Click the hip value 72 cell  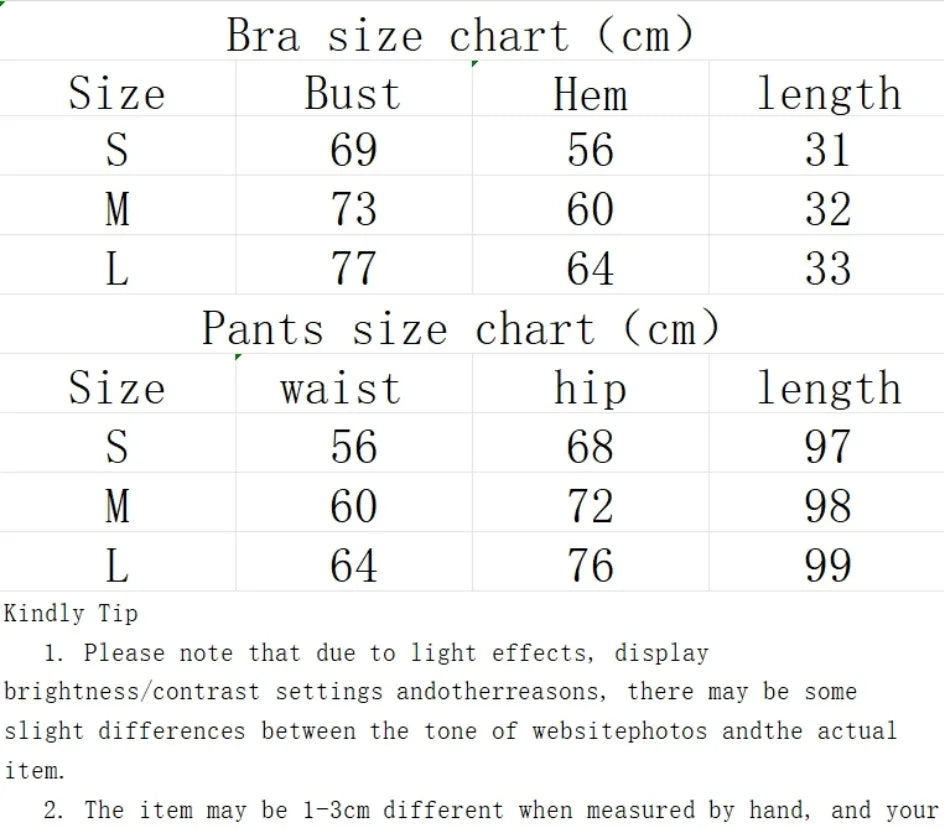(590, 505)
